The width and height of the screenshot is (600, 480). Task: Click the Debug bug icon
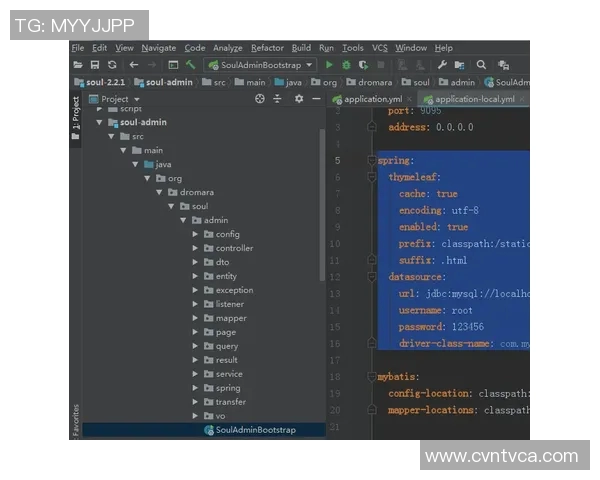pos(346,65)
